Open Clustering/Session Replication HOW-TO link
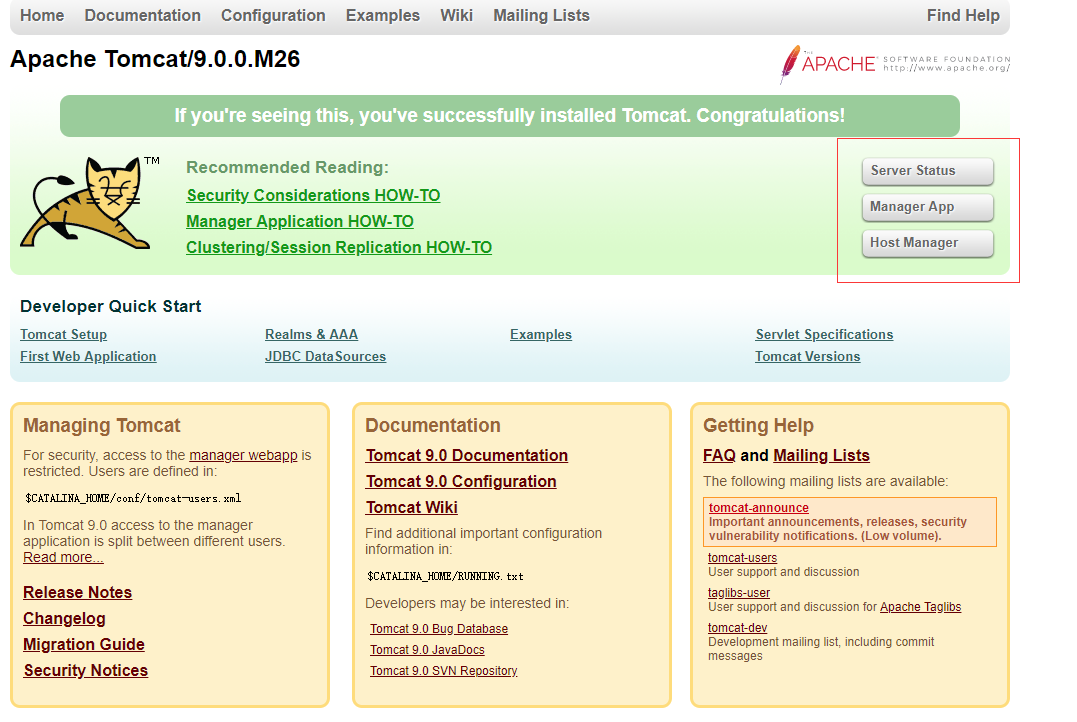1077x722 pixels. tap(339, 247)
